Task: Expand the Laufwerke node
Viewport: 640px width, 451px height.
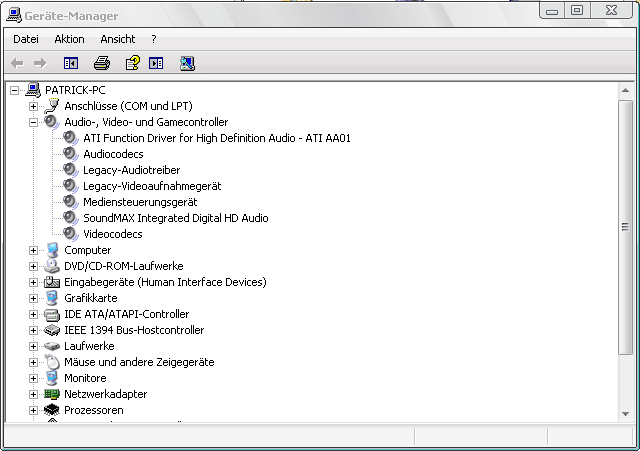Action: tap(33, 346)
